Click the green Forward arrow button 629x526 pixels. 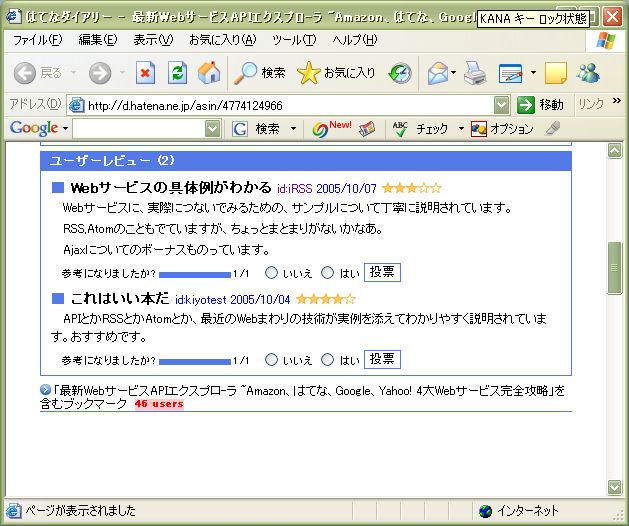(100, 73)
